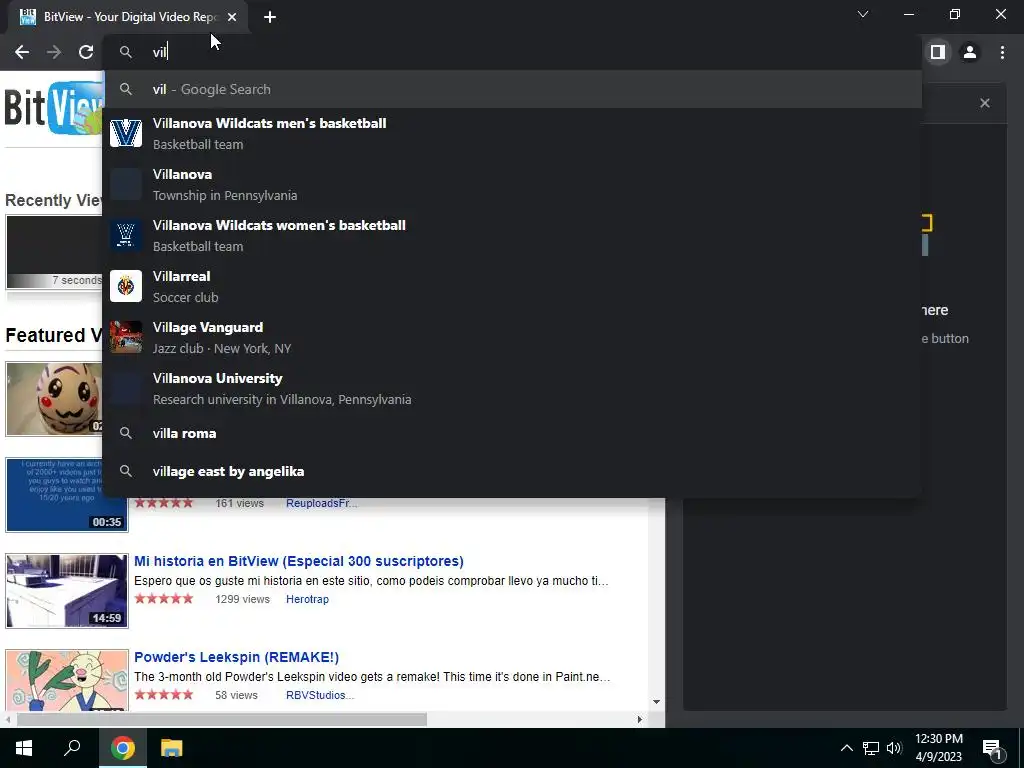This screenshot has width=1024, height=768.
Task: Click the scroll-down arrow of vertical scrollbar
Action: click(x=656, y=702)
